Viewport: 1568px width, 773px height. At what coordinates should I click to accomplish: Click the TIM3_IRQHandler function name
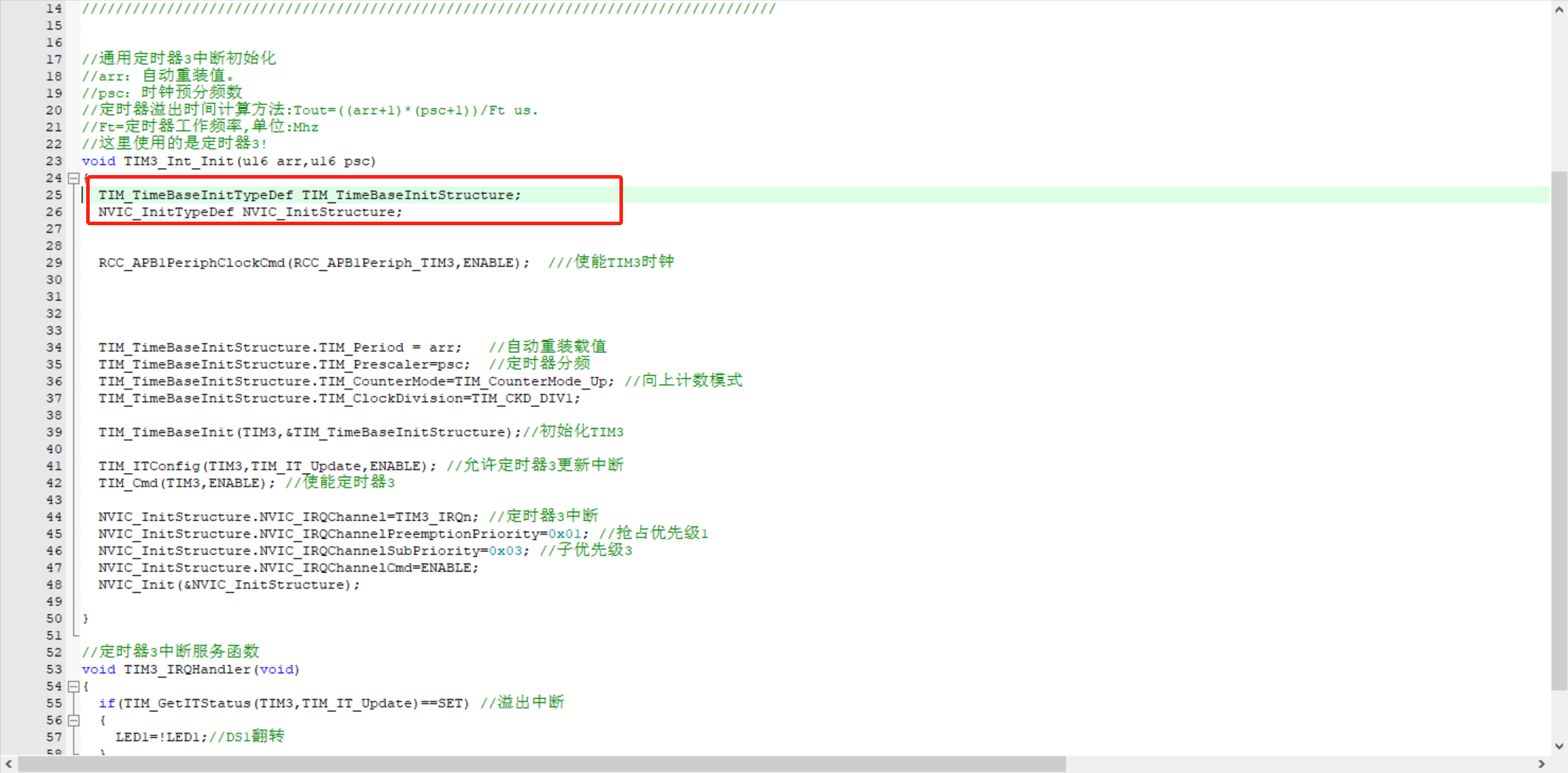click(x=186, y=669)
